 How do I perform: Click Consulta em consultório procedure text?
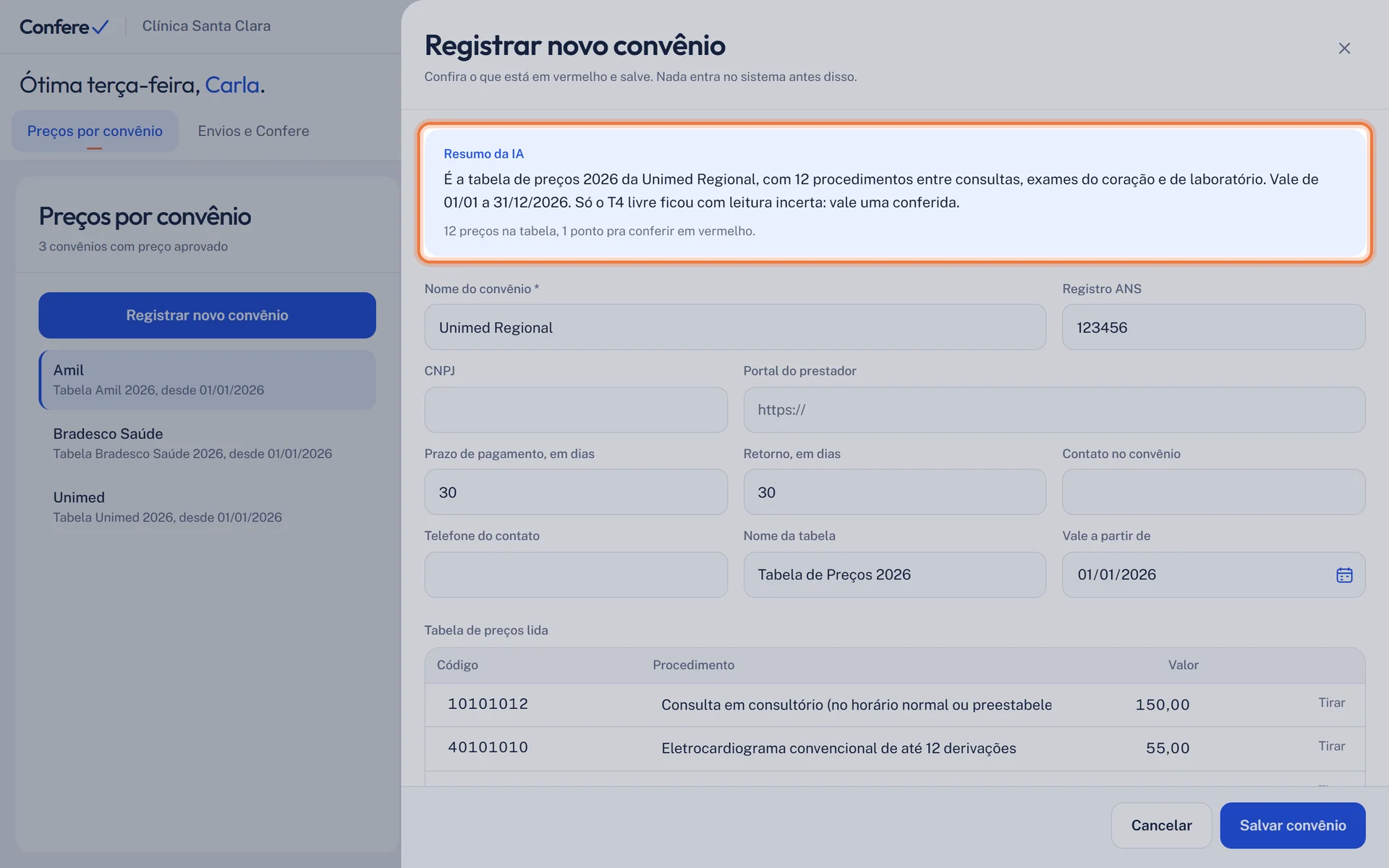point(857,705)
